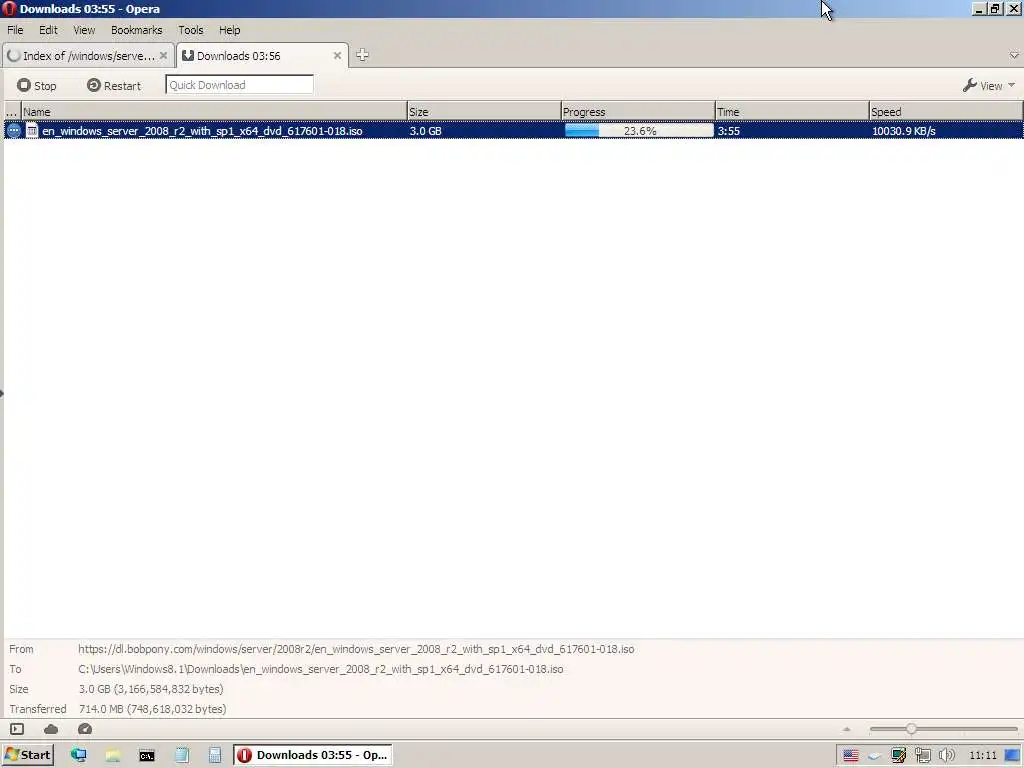
Task: Click the system clock showing 11:11
Action: click(982, 756)
